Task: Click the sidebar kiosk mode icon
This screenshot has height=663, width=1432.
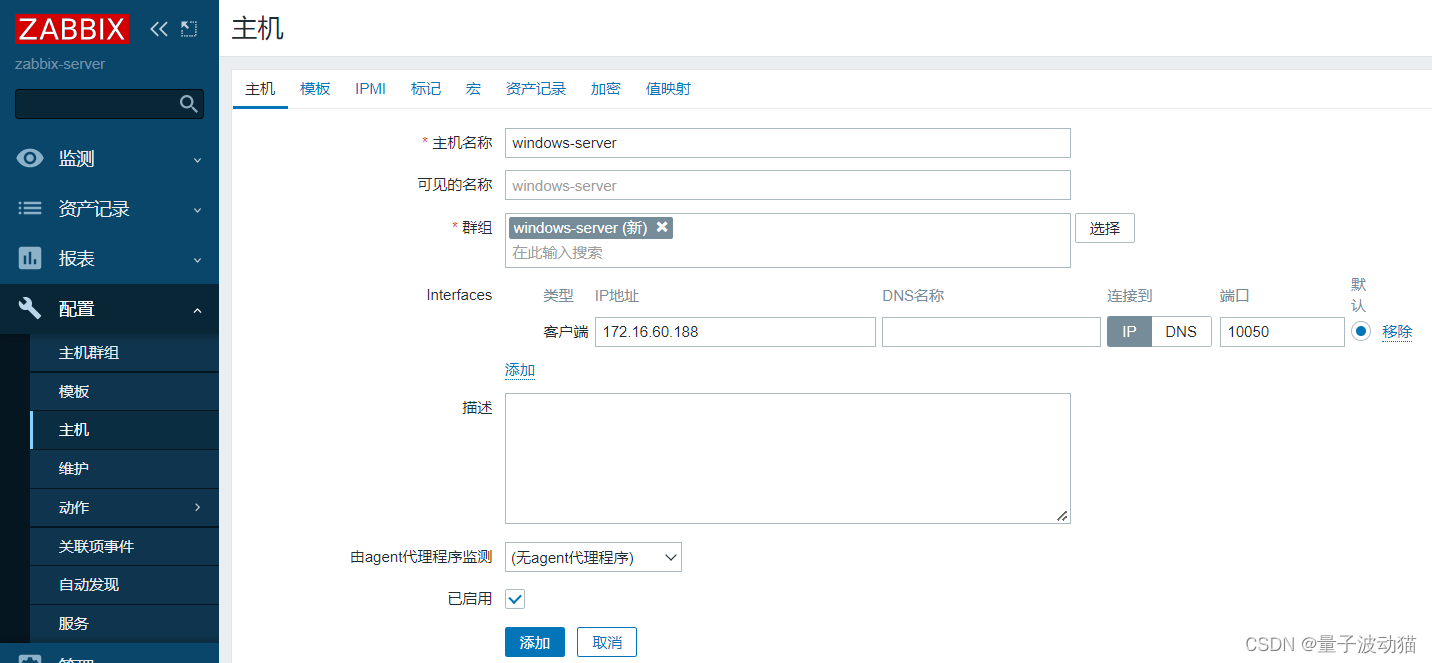Action: pos(189,29)
